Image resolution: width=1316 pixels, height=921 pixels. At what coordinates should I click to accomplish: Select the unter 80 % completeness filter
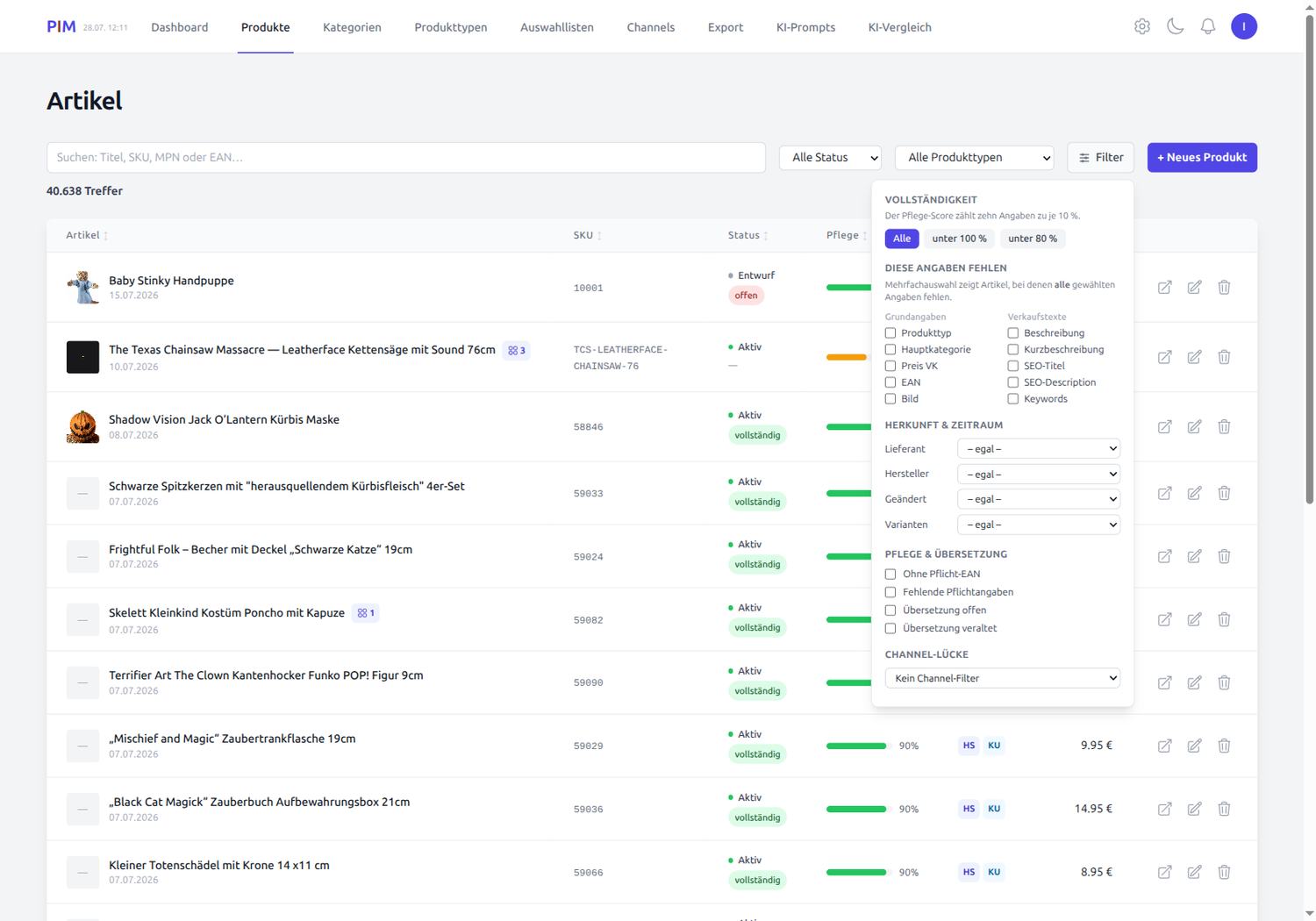pyautogui.click(x=1033, y=239)
